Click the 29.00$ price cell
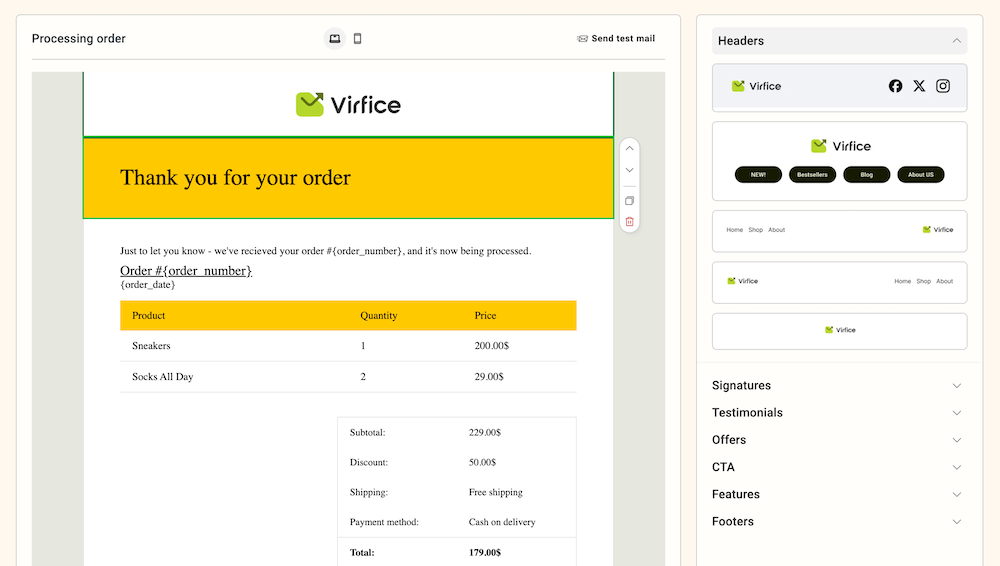 [x=489, y=376]
